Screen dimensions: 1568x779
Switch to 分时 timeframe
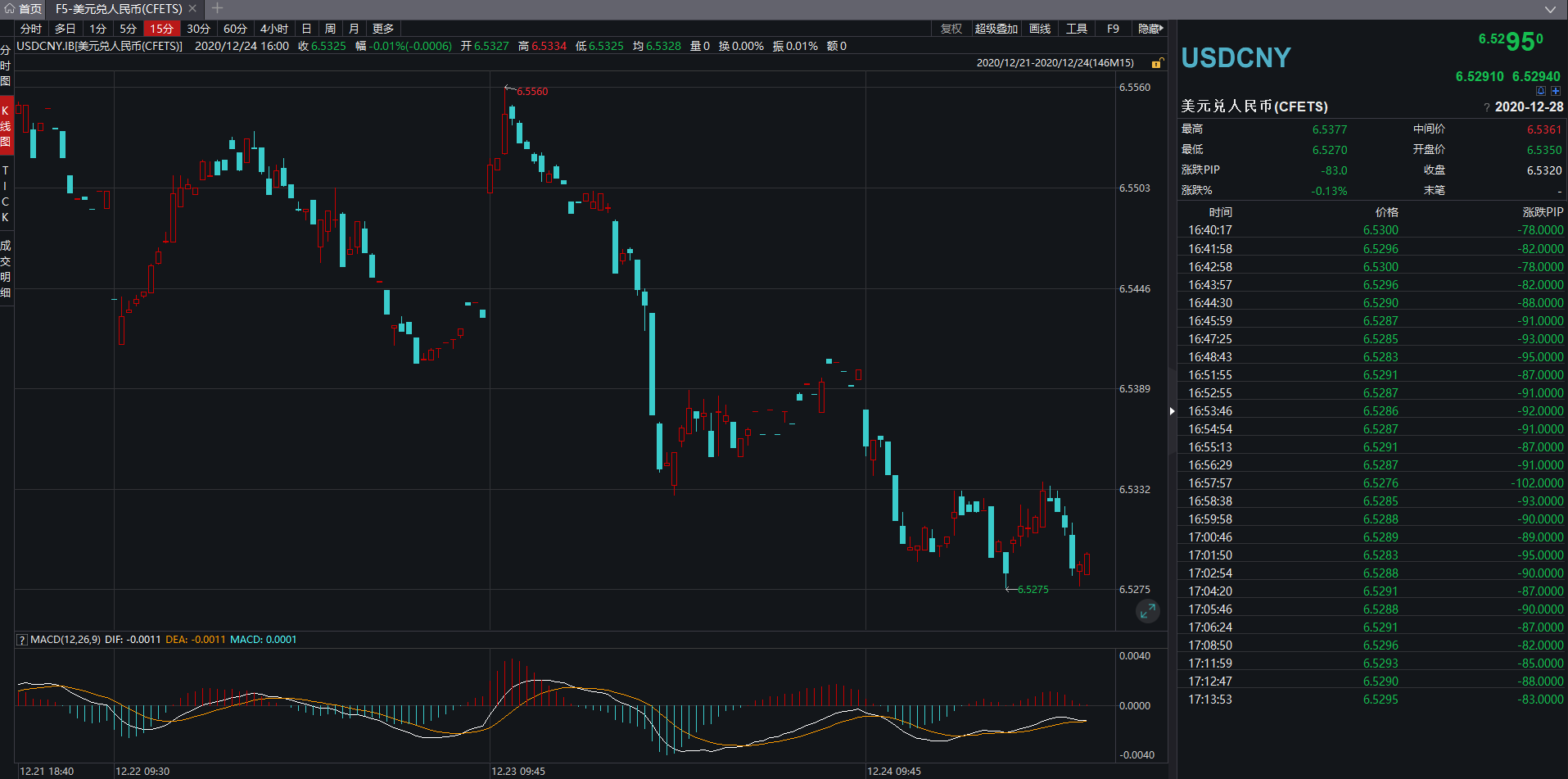point(31,29)
